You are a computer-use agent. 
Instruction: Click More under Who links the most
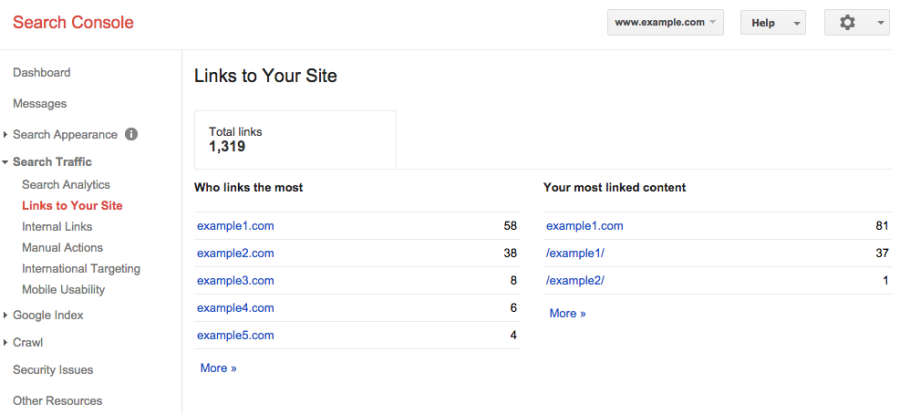(218, 368)
